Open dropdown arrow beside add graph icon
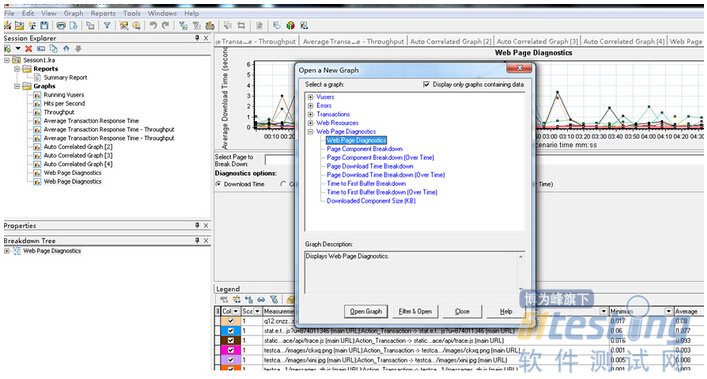Image resolution: width=707 pixels, height=379 pixels. tap(18, 49)
